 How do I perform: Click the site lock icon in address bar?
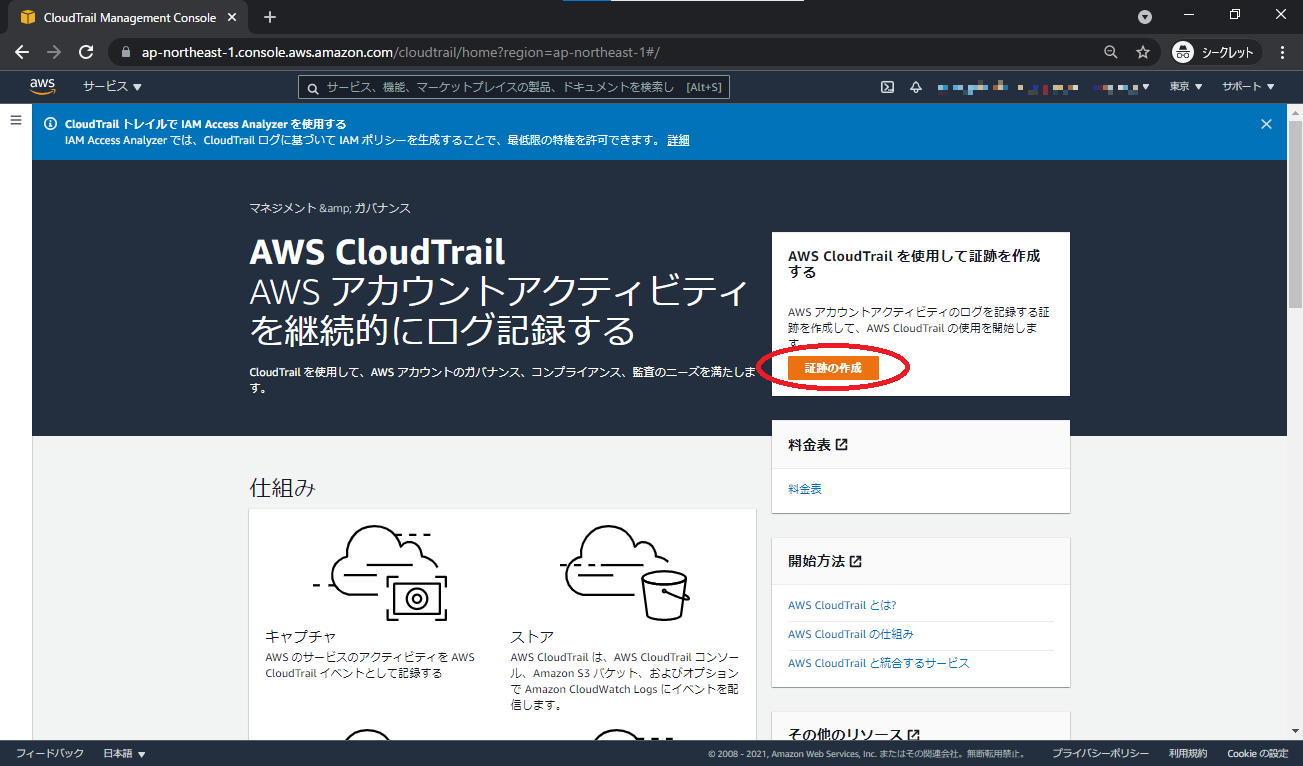[x=126, y=52]
